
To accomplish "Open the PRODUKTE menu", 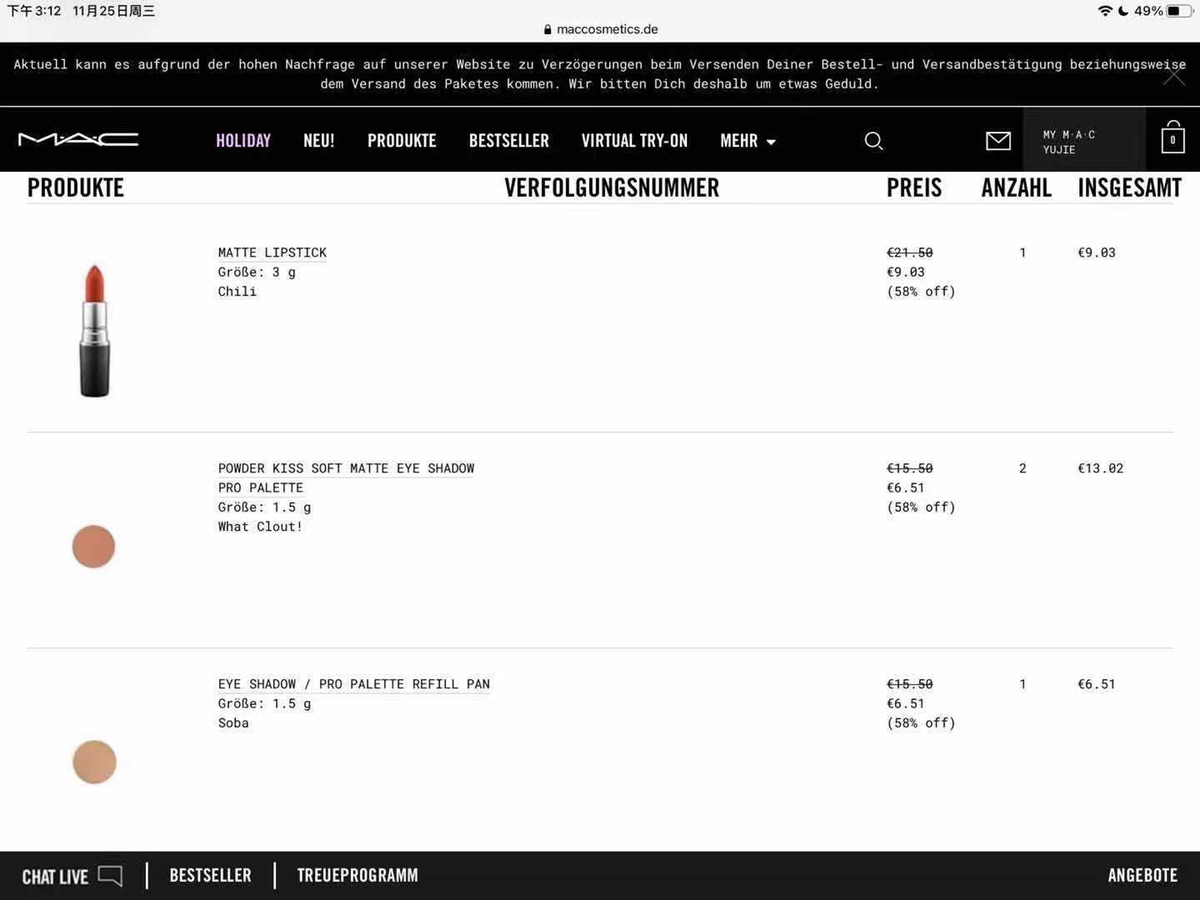I will click(402, 141).
